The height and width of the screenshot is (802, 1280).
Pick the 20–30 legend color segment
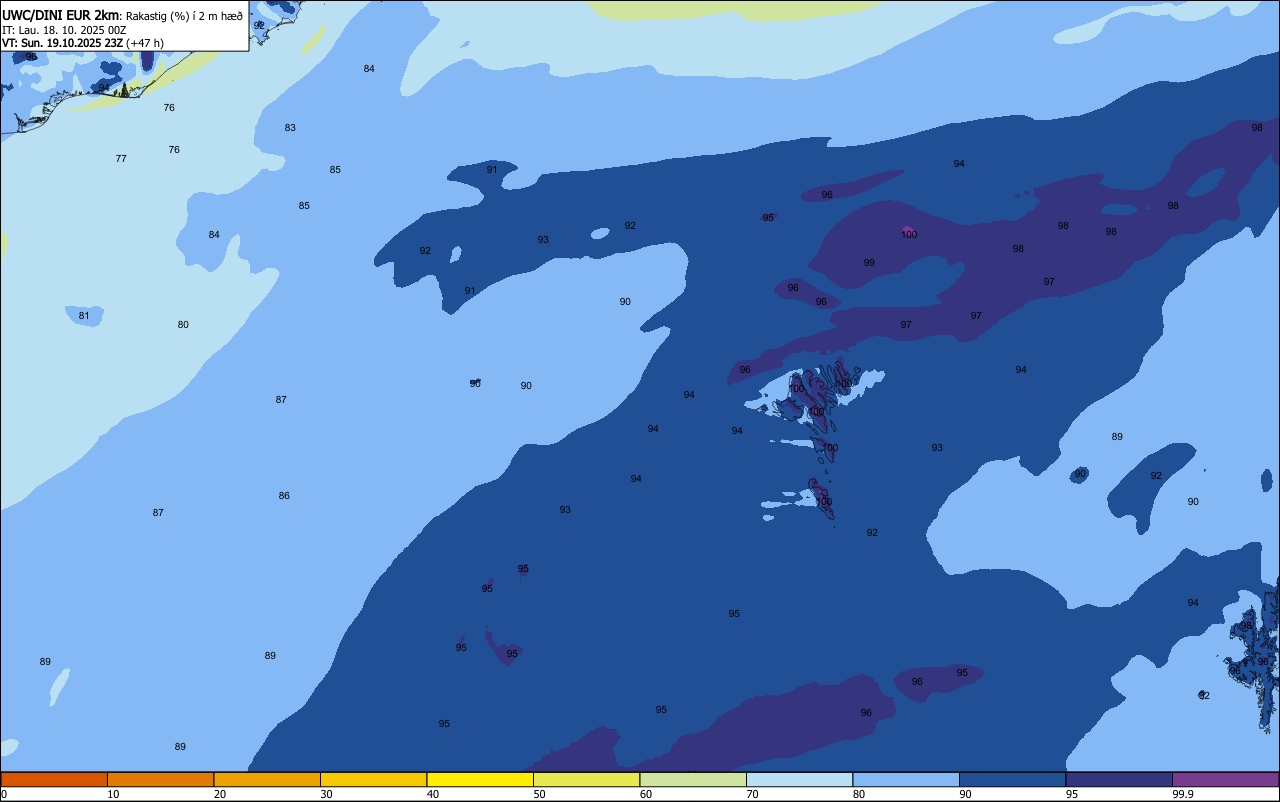pyautogui.click(x=267, y=779)
